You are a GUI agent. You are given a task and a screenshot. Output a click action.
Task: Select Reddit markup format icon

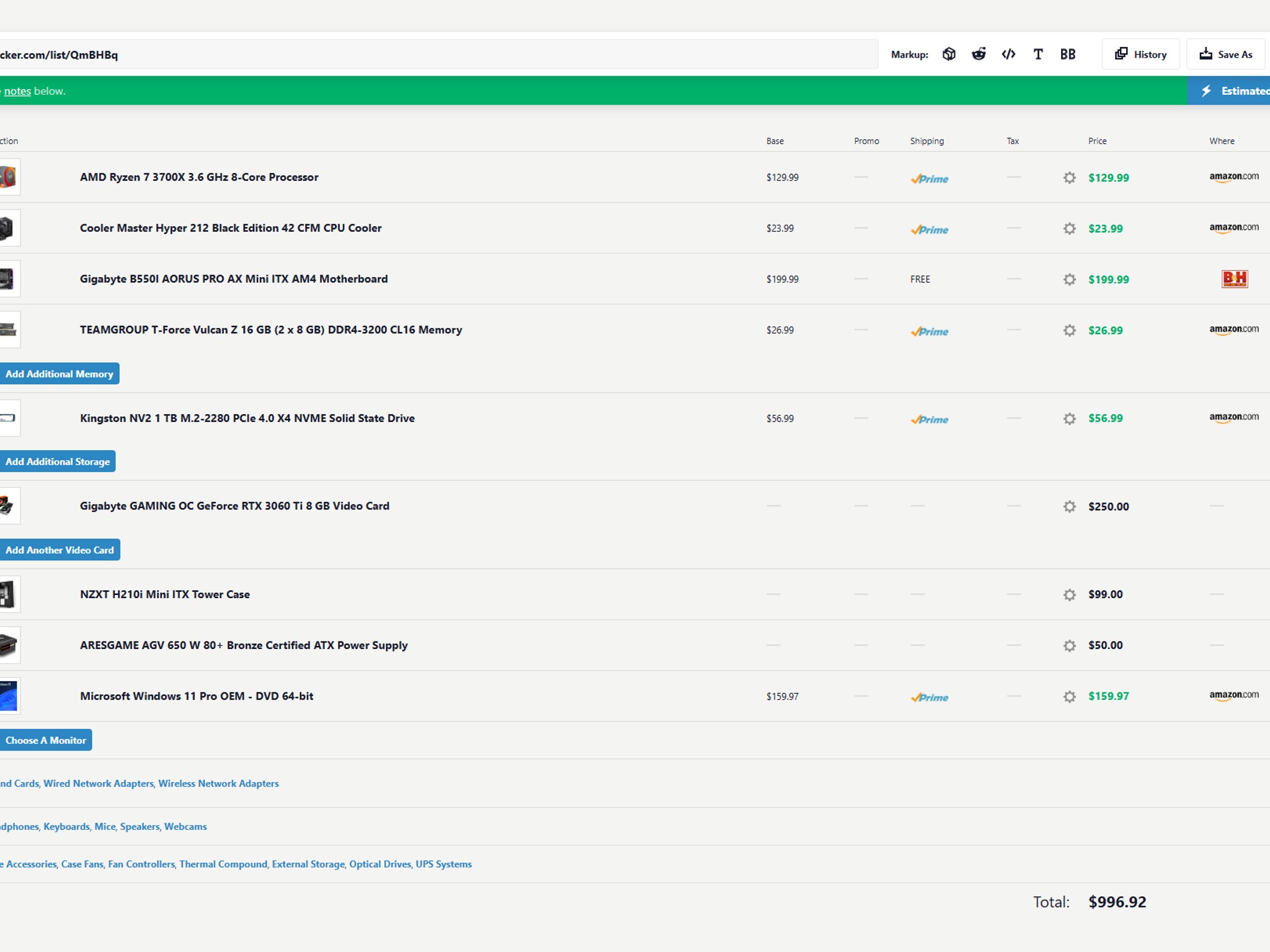coord(979,54)
